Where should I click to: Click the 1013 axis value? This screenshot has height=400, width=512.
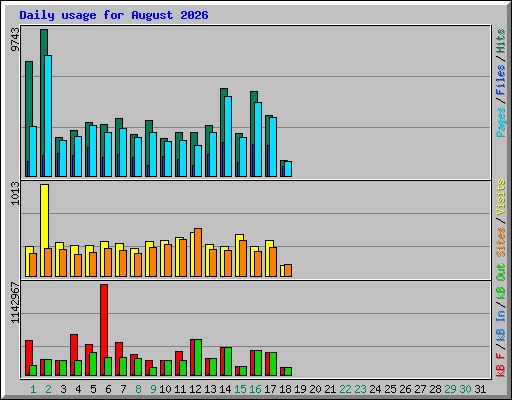tap(15, 193)
